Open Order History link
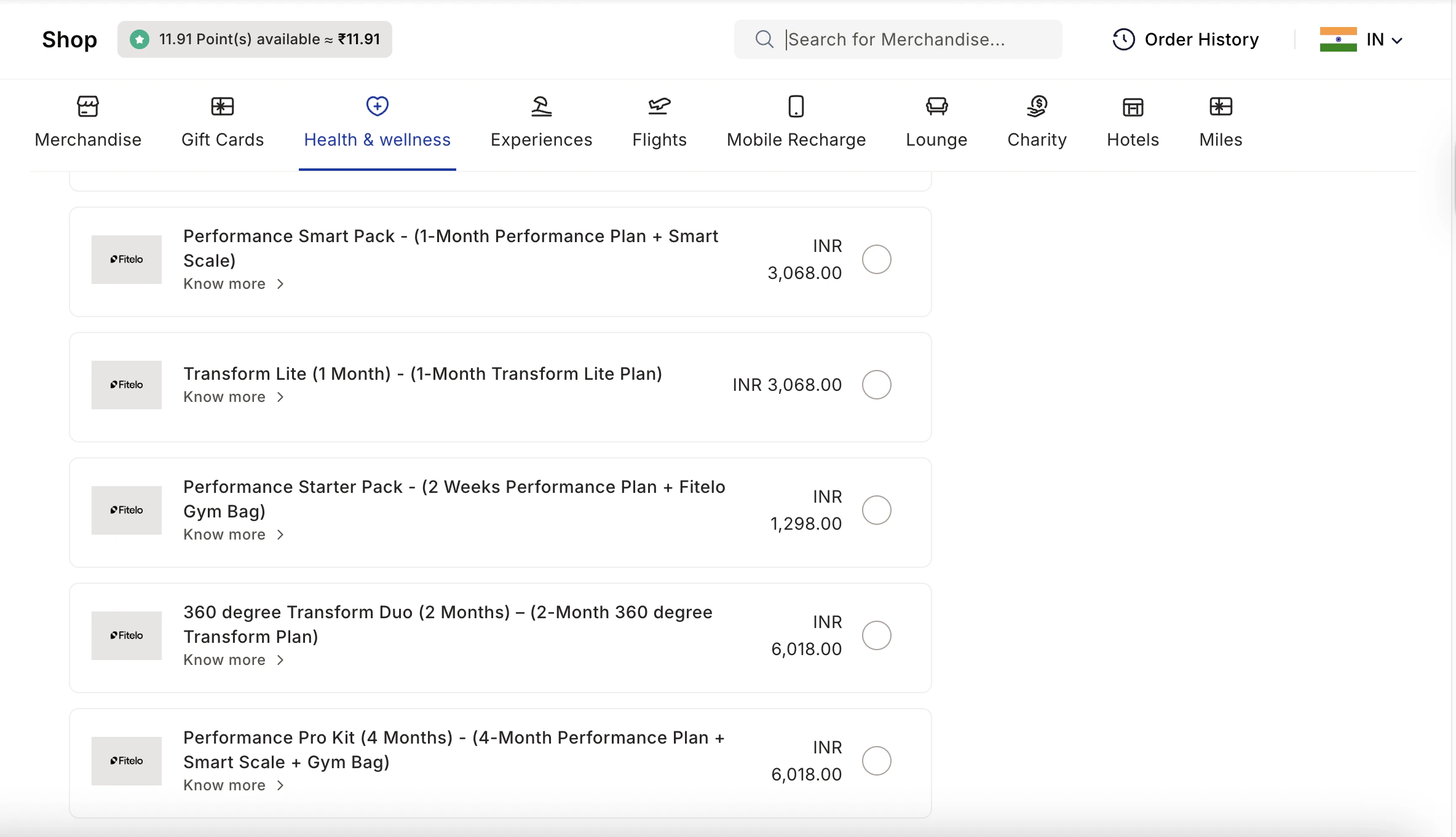1456x837 pixels. click(x=1186, y=39)
